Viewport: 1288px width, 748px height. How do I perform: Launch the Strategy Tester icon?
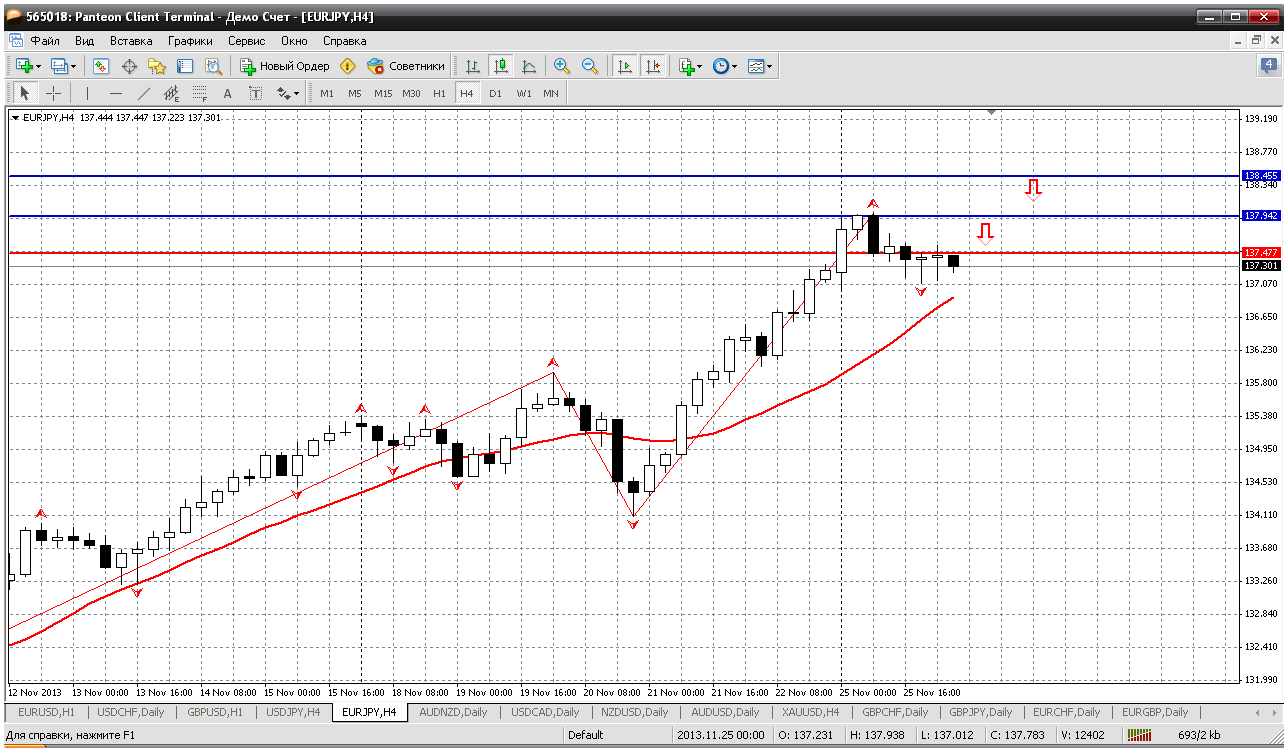pos(213,66)
